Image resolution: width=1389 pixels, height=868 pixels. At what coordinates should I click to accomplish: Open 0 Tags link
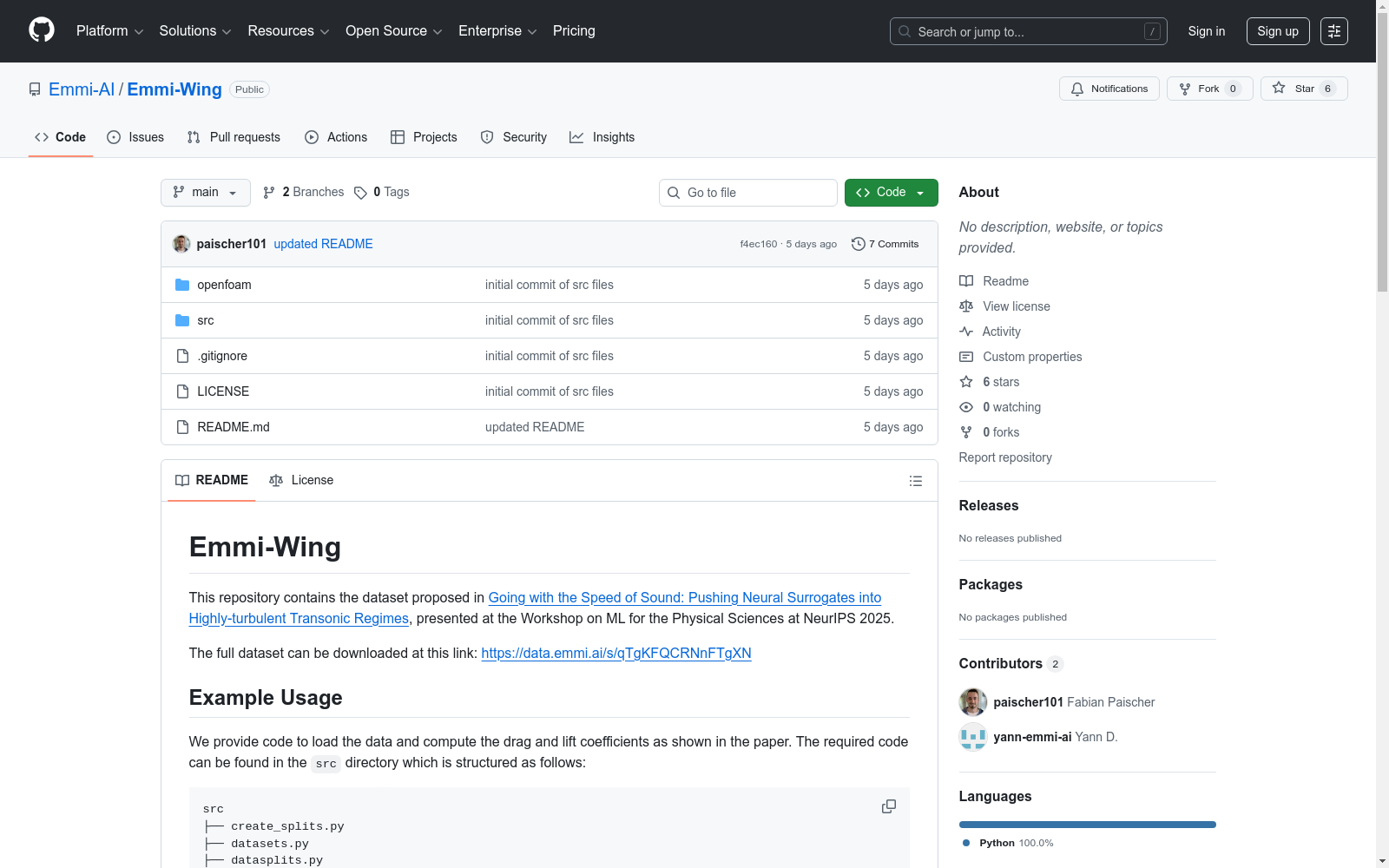(x=382, y=192)
